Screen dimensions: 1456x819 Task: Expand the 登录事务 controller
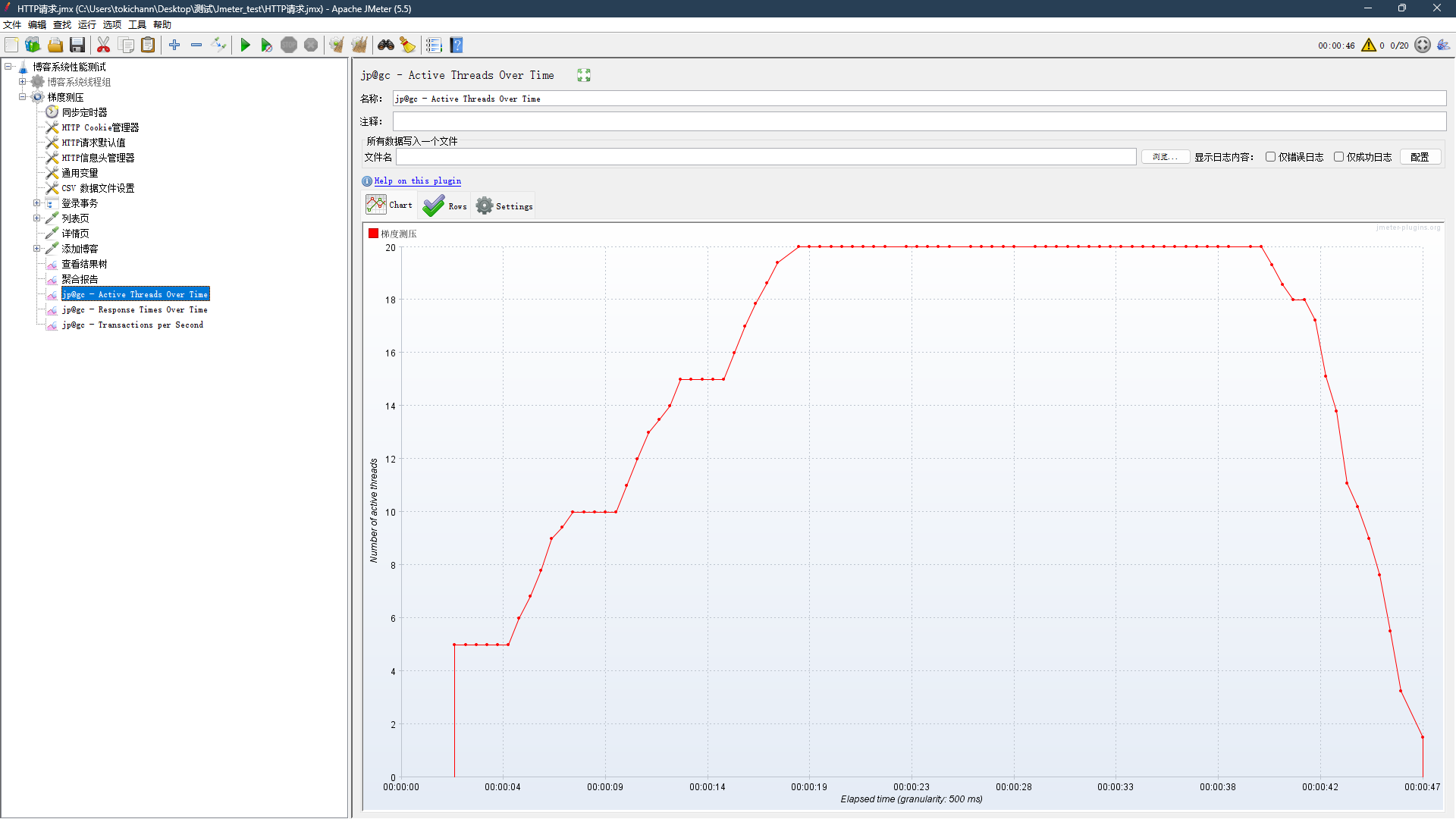tap(36, 203)
